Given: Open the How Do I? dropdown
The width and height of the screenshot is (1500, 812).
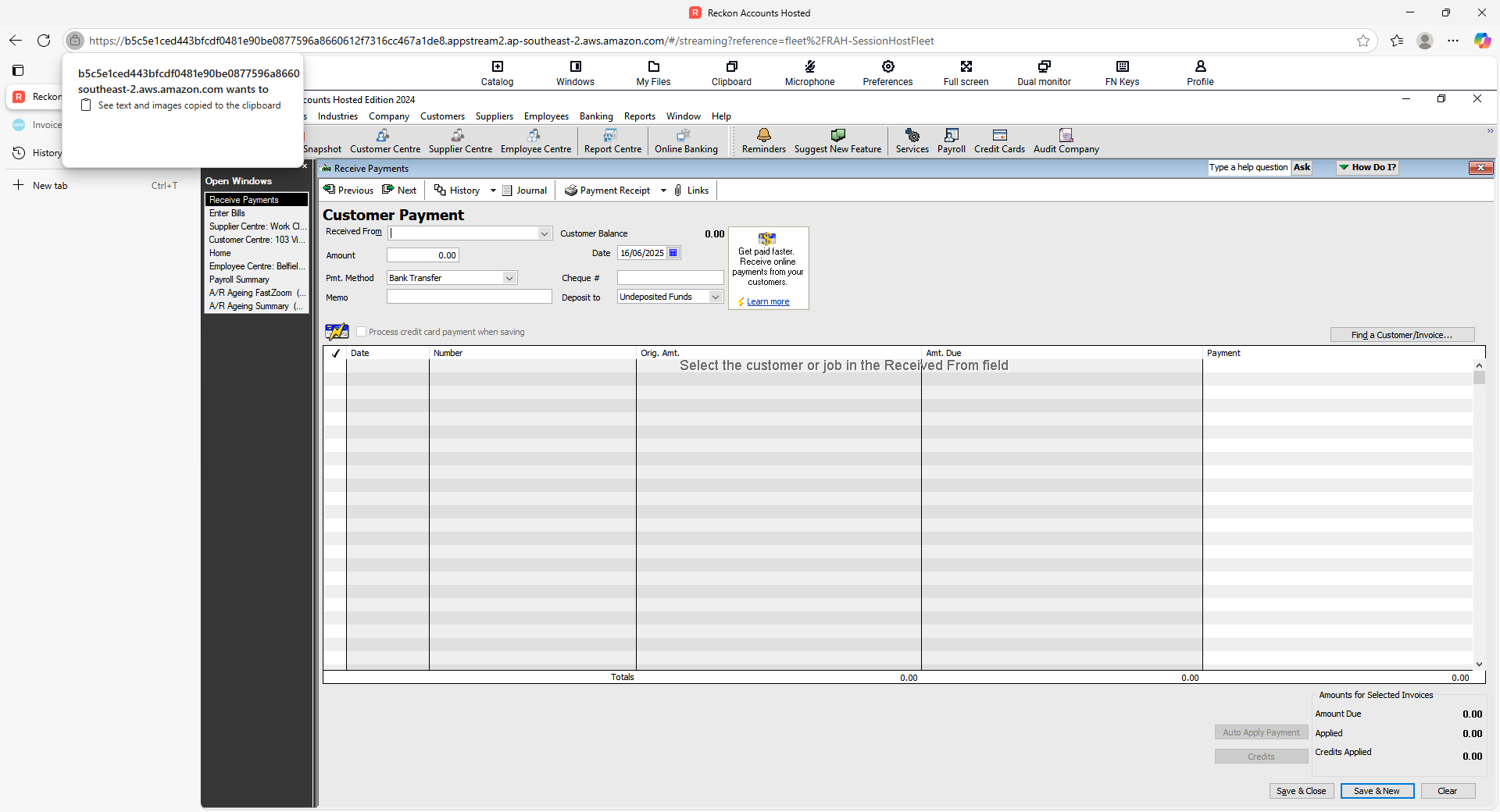Looking at the screenshot, I should (x=1366, y=167).
